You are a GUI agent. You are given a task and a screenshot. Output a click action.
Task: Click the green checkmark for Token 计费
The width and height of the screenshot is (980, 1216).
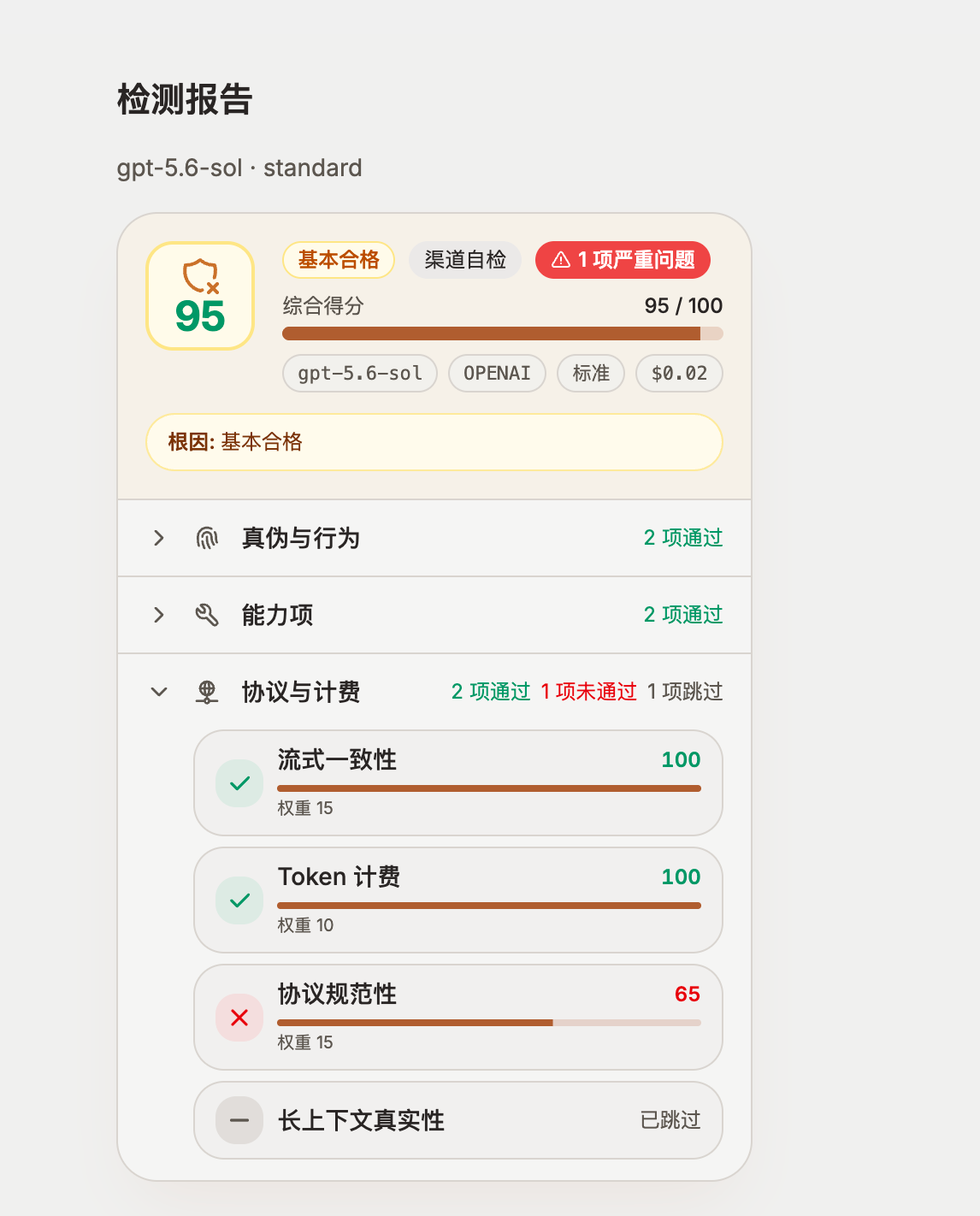point(239,900)
